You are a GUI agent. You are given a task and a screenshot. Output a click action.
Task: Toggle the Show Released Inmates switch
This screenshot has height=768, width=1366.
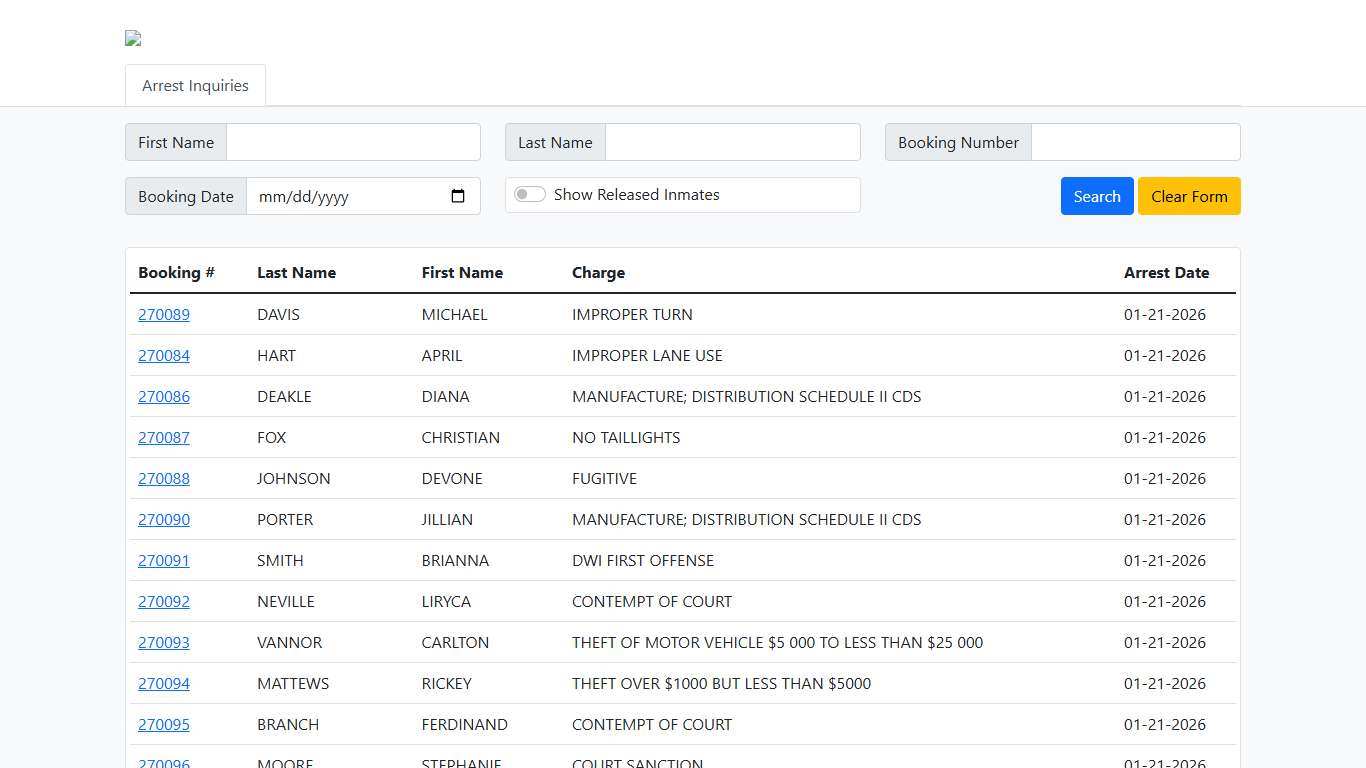[x=530, y=195]
